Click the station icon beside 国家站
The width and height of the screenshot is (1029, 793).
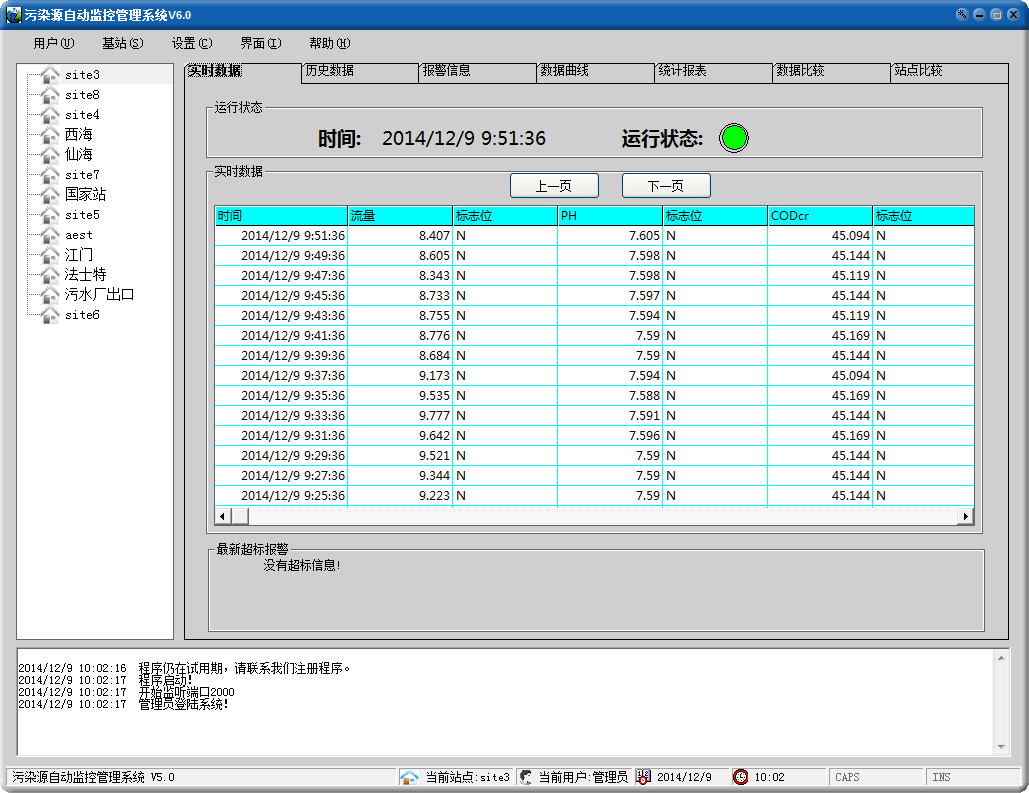[x=50, y=195]
